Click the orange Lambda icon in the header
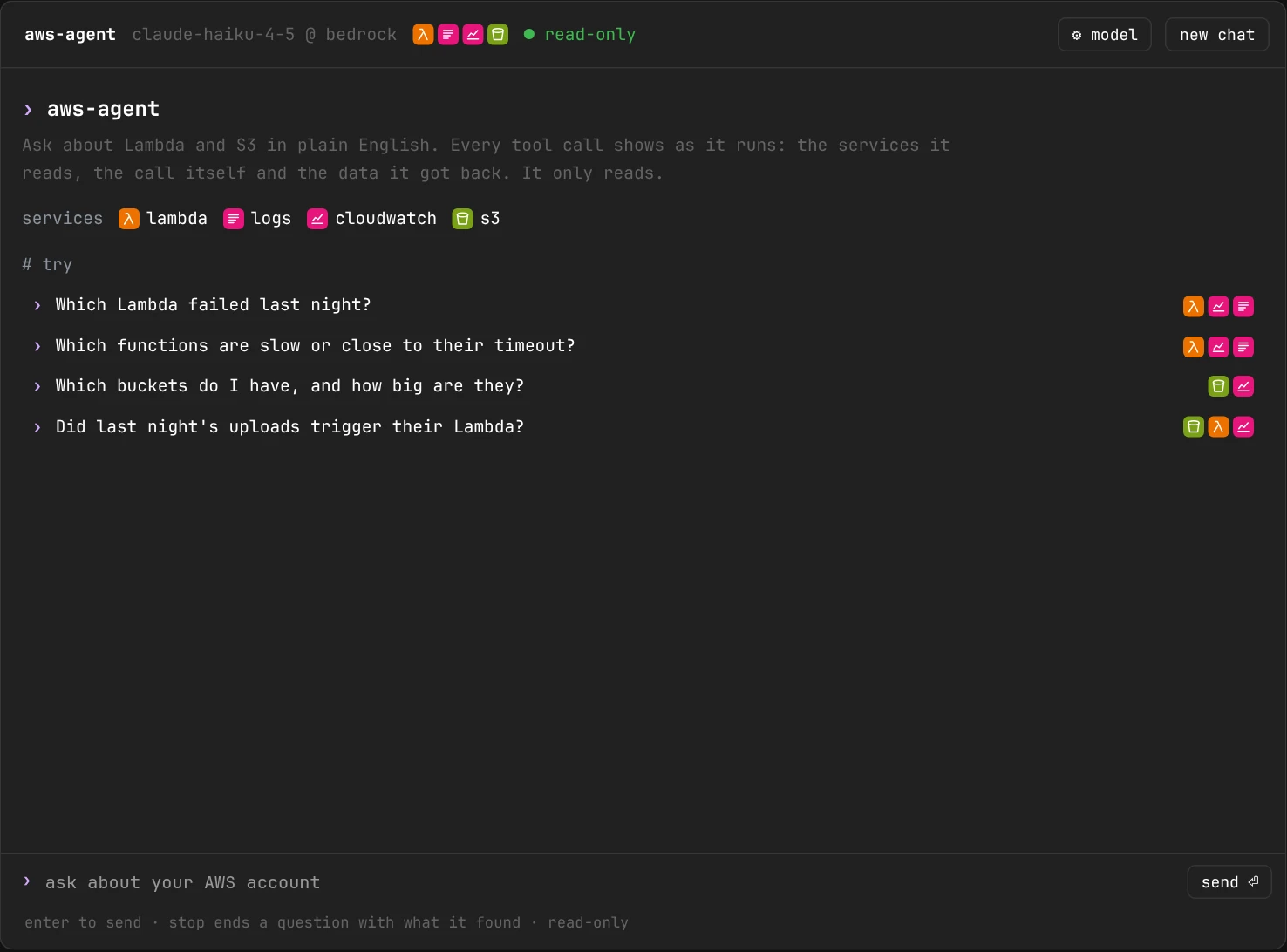 click(423, 35)
